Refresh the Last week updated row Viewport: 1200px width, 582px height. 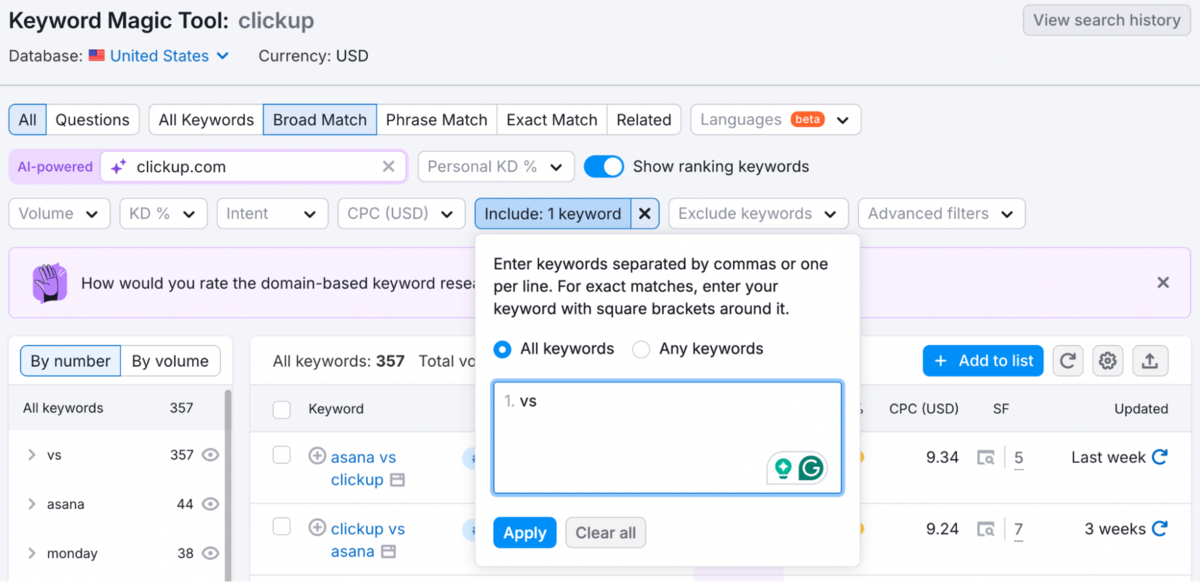click(1160, 457)
